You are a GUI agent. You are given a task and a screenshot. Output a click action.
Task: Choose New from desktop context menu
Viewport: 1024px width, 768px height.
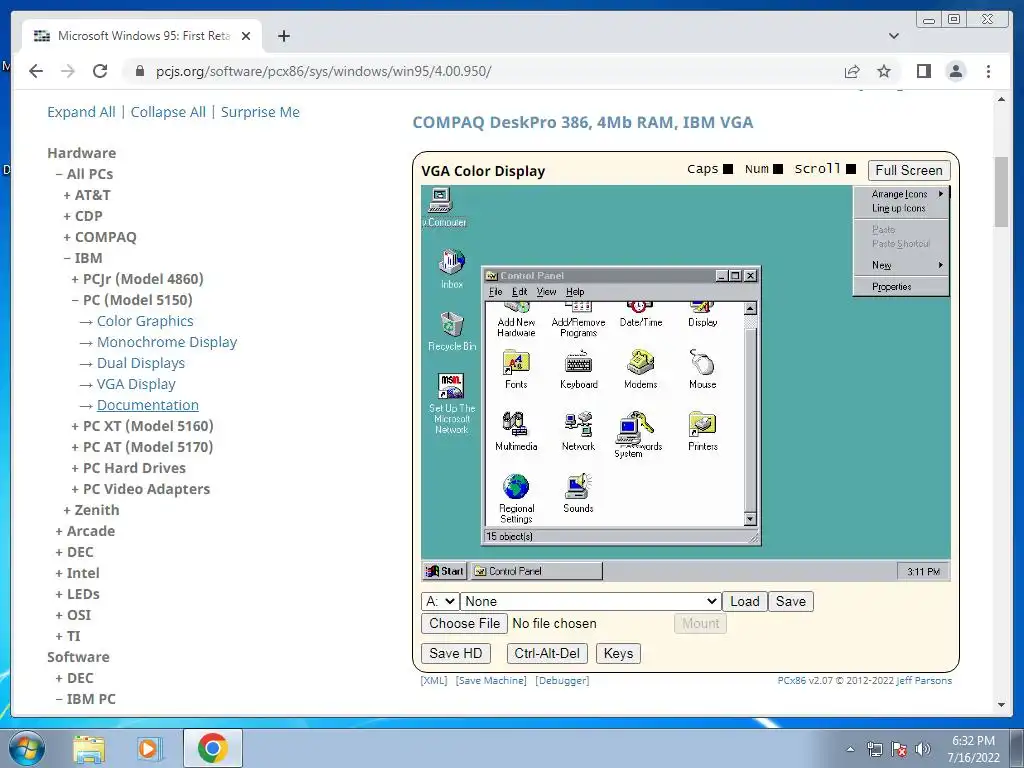coord(901,265)
